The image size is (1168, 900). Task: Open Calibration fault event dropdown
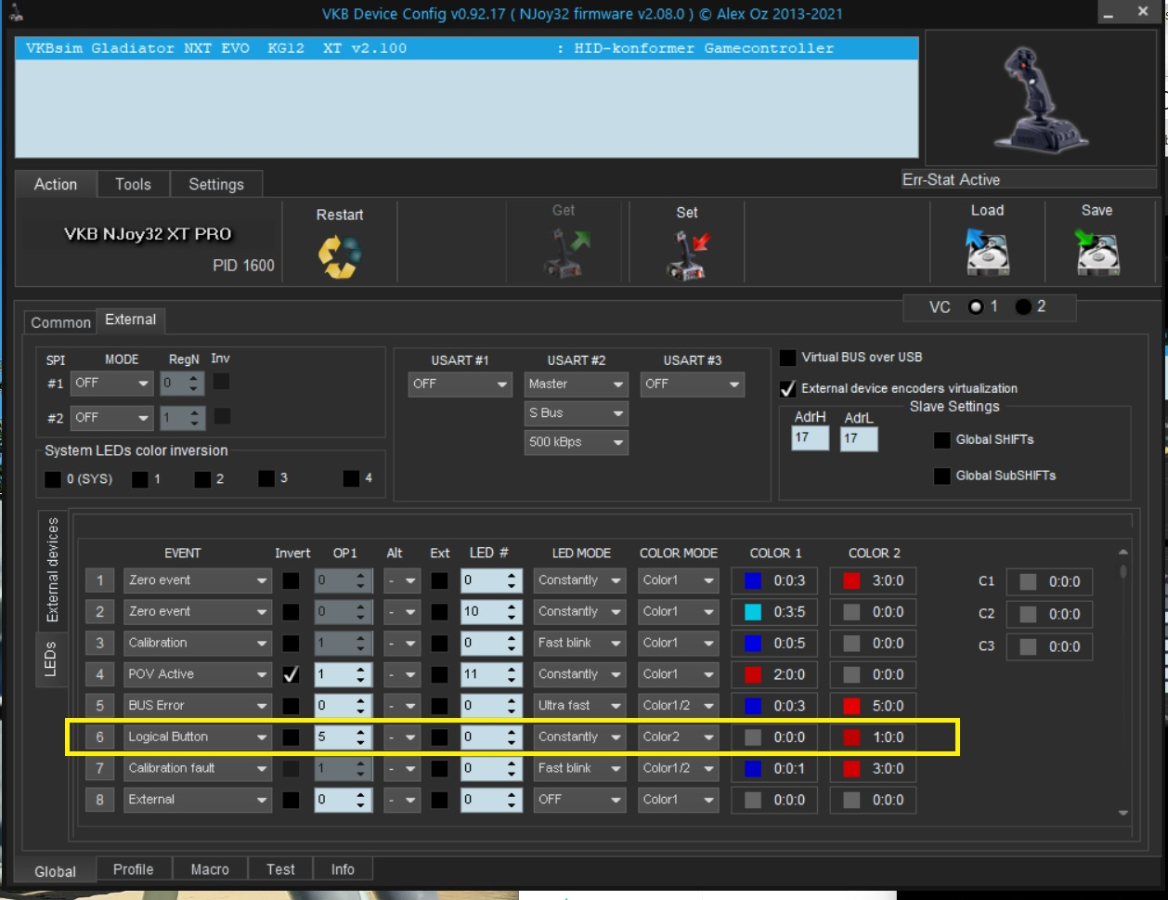coord(197,768)
